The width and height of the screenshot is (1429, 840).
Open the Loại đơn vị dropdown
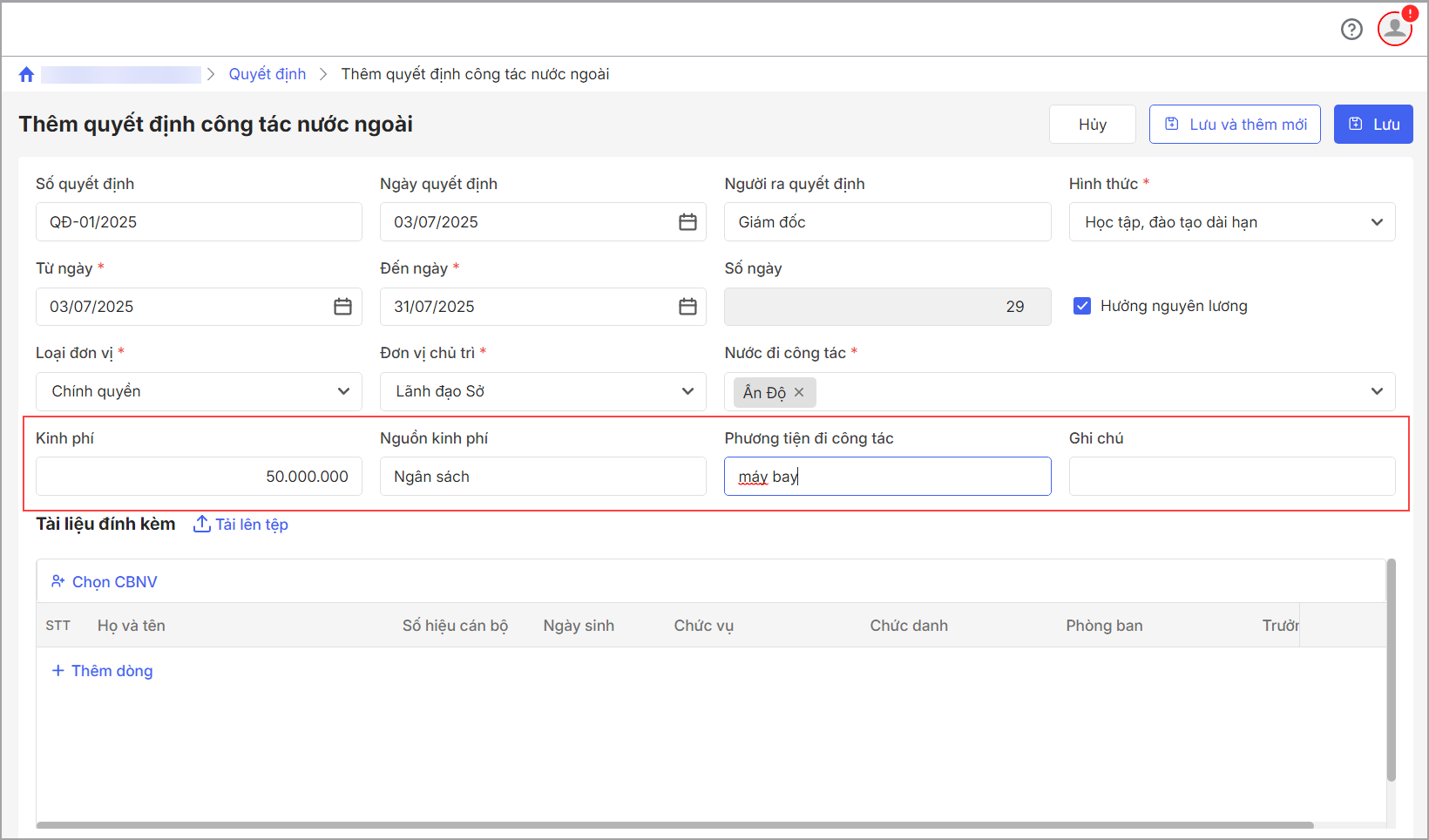pyautogui.click(x=343, y=391)
